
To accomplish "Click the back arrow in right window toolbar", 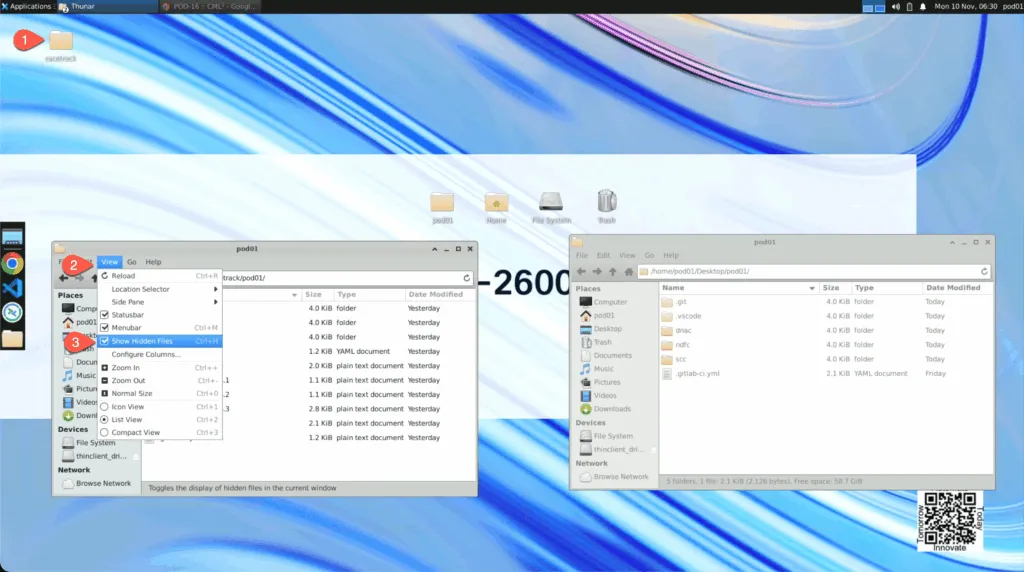I will [581, 271].
